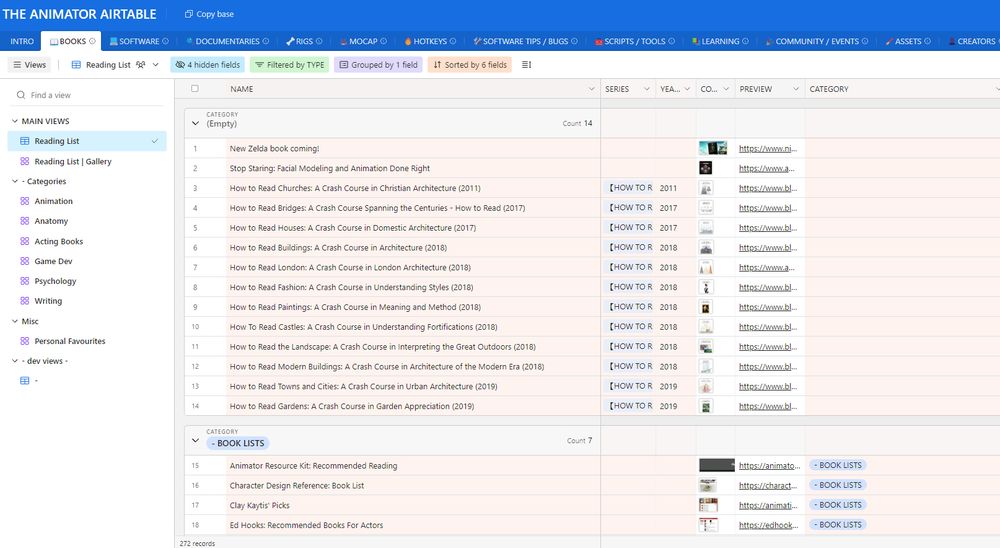
Task: Switch to the INTRO tab
Action: tap(22, 41)
